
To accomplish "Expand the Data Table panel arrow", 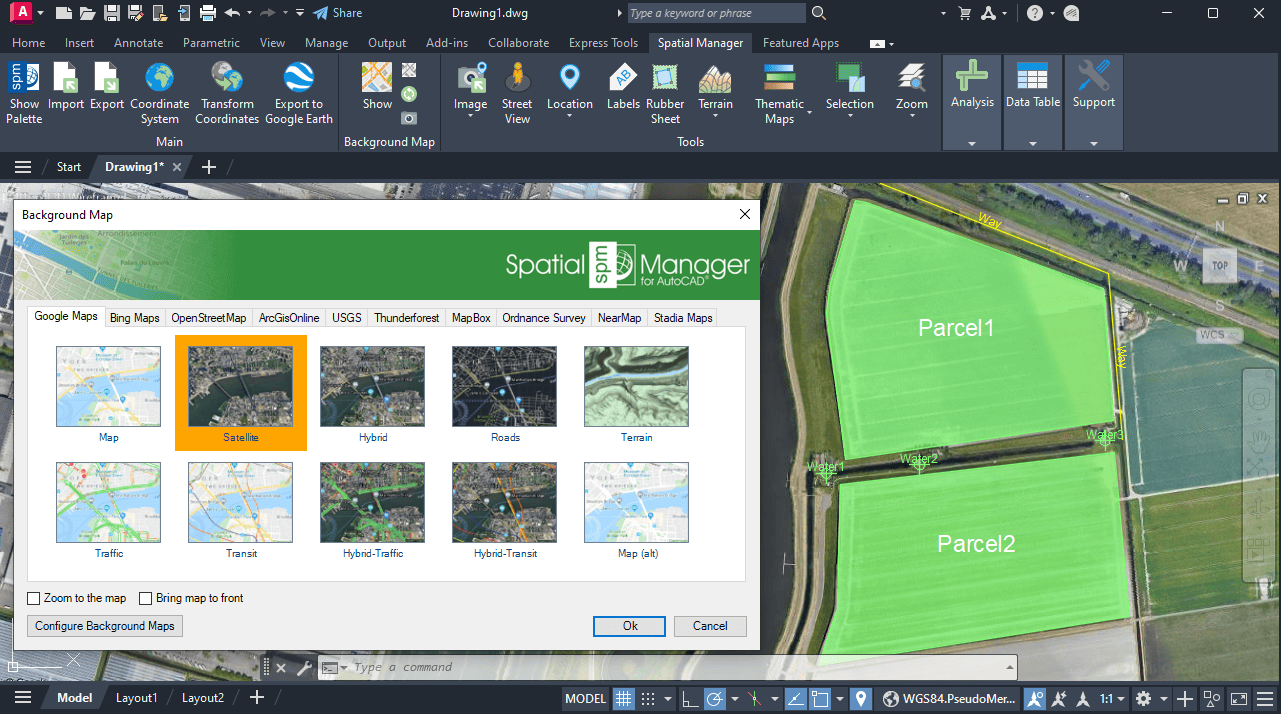I will click(1033, 143).
